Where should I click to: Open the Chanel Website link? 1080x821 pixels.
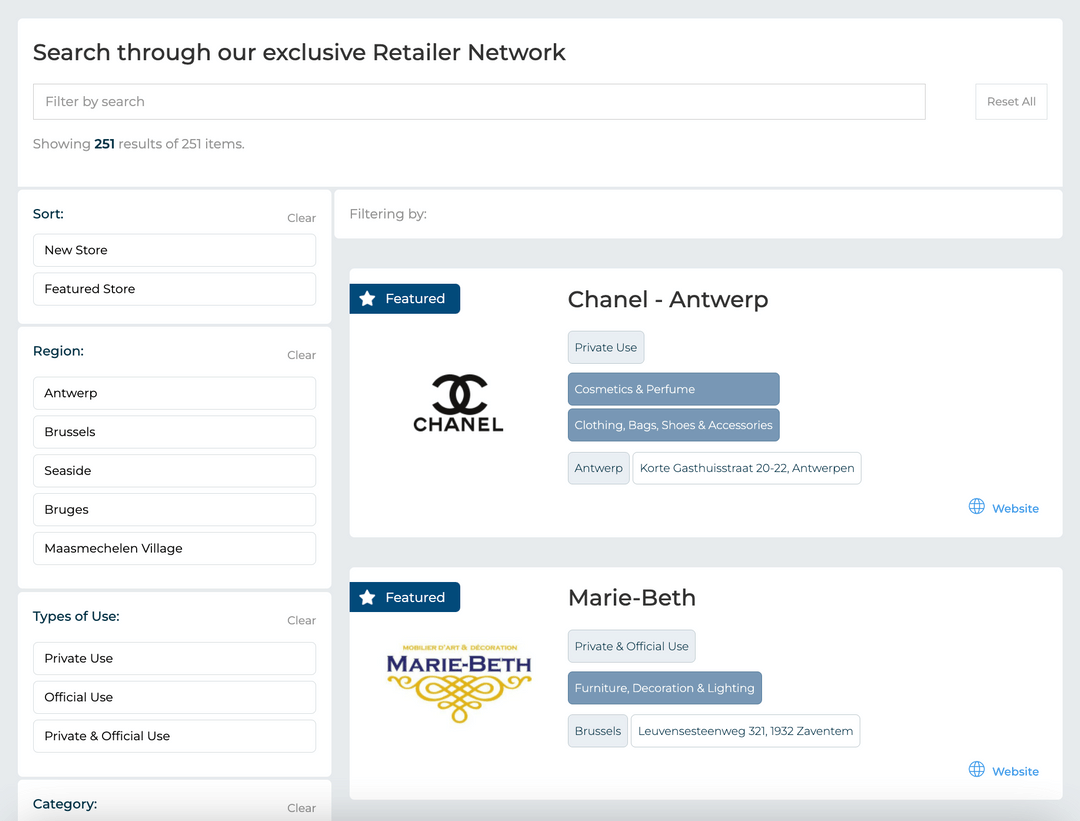pos(1015,508)
